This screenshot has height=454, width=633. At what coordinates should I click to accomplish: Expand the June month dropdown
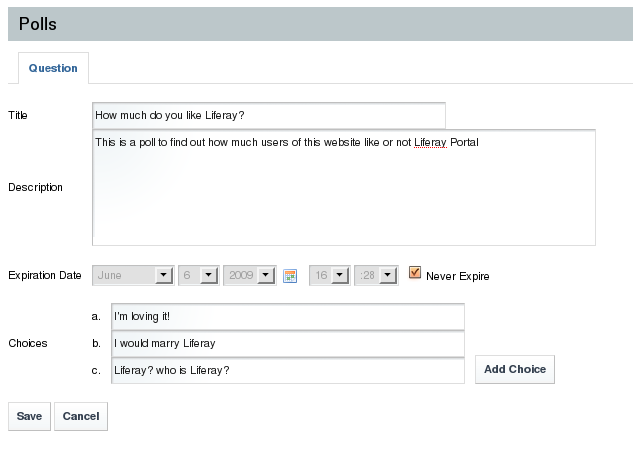tap(133, 275)
